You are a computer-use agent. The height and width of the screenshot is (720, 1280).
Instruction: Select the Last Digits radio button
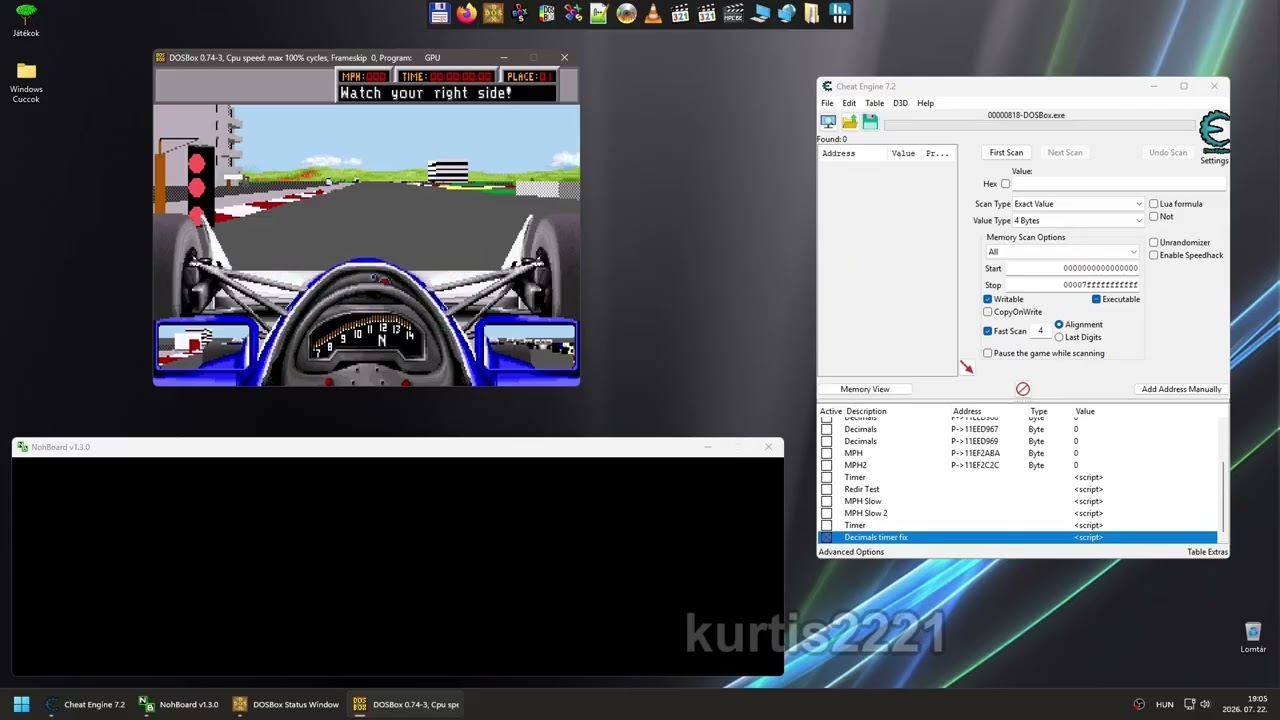point(1059,337)
